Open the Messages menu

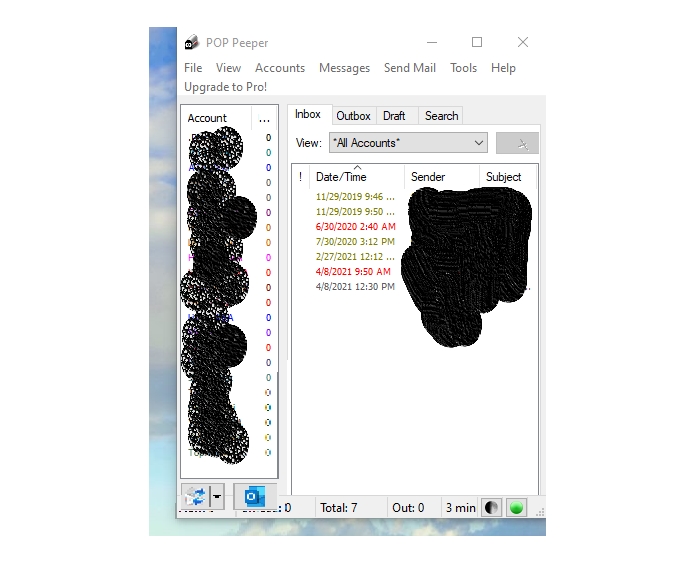[344, 68]
